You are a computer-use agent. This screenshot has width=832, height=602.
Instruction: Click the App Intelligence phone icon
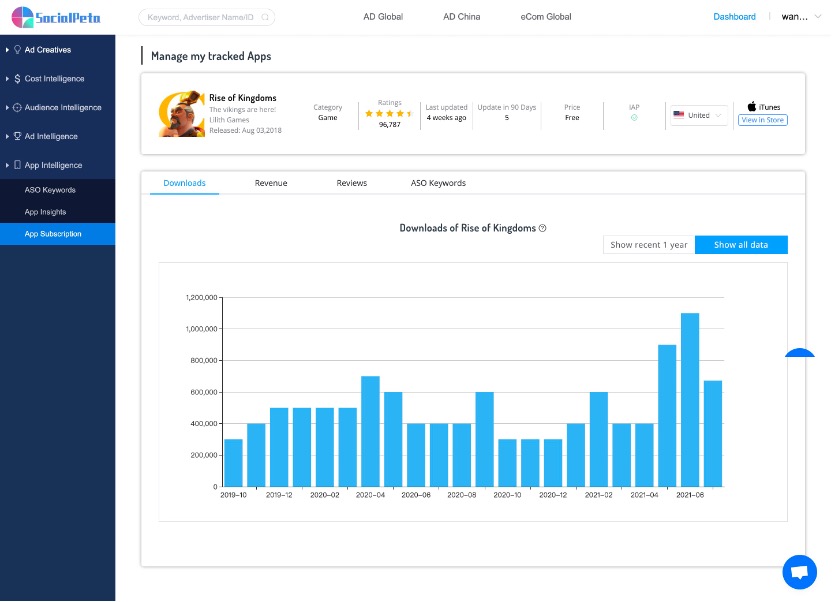(x=18, y=165)
